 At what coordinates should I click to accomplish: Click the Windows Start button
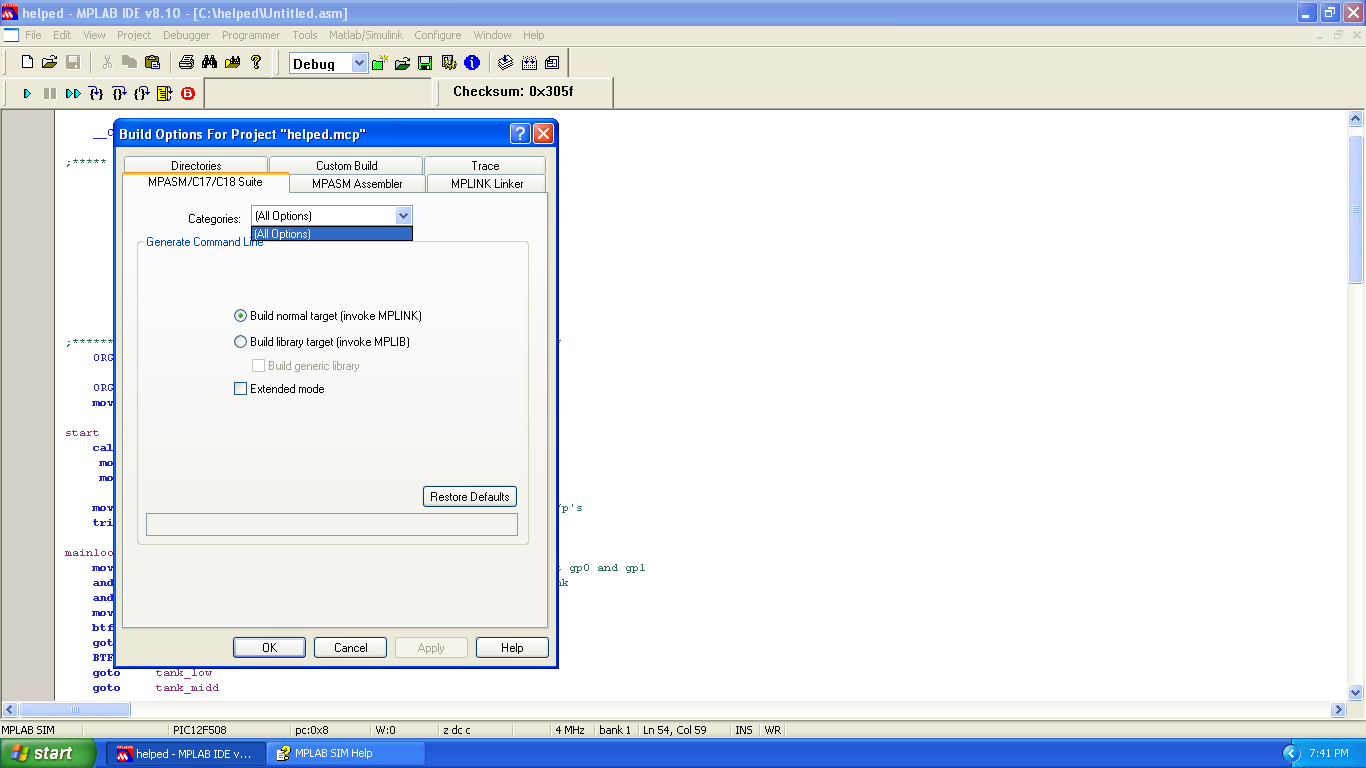point(47,753)
